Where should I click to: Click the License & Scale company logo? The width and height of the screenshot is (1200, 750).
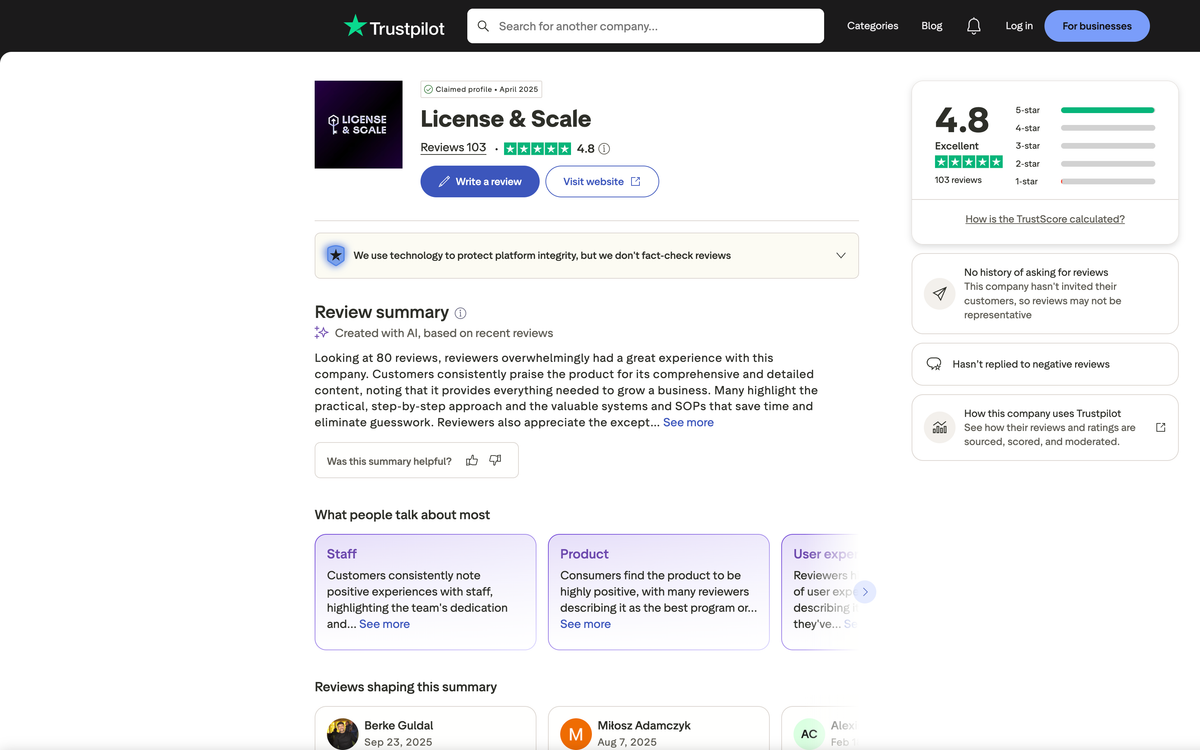tap(358, 125)
